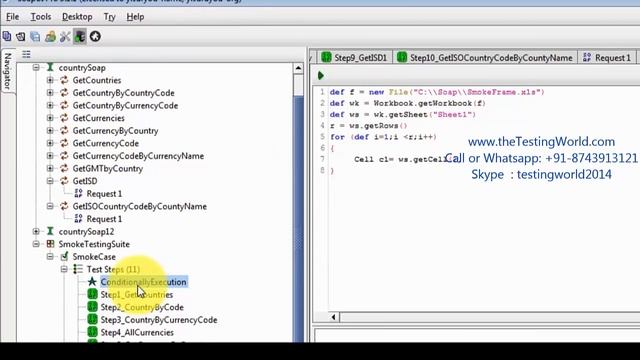Click the Step2_CountryByCode green step icon
The image size is (640, 360).
(92, 307)
